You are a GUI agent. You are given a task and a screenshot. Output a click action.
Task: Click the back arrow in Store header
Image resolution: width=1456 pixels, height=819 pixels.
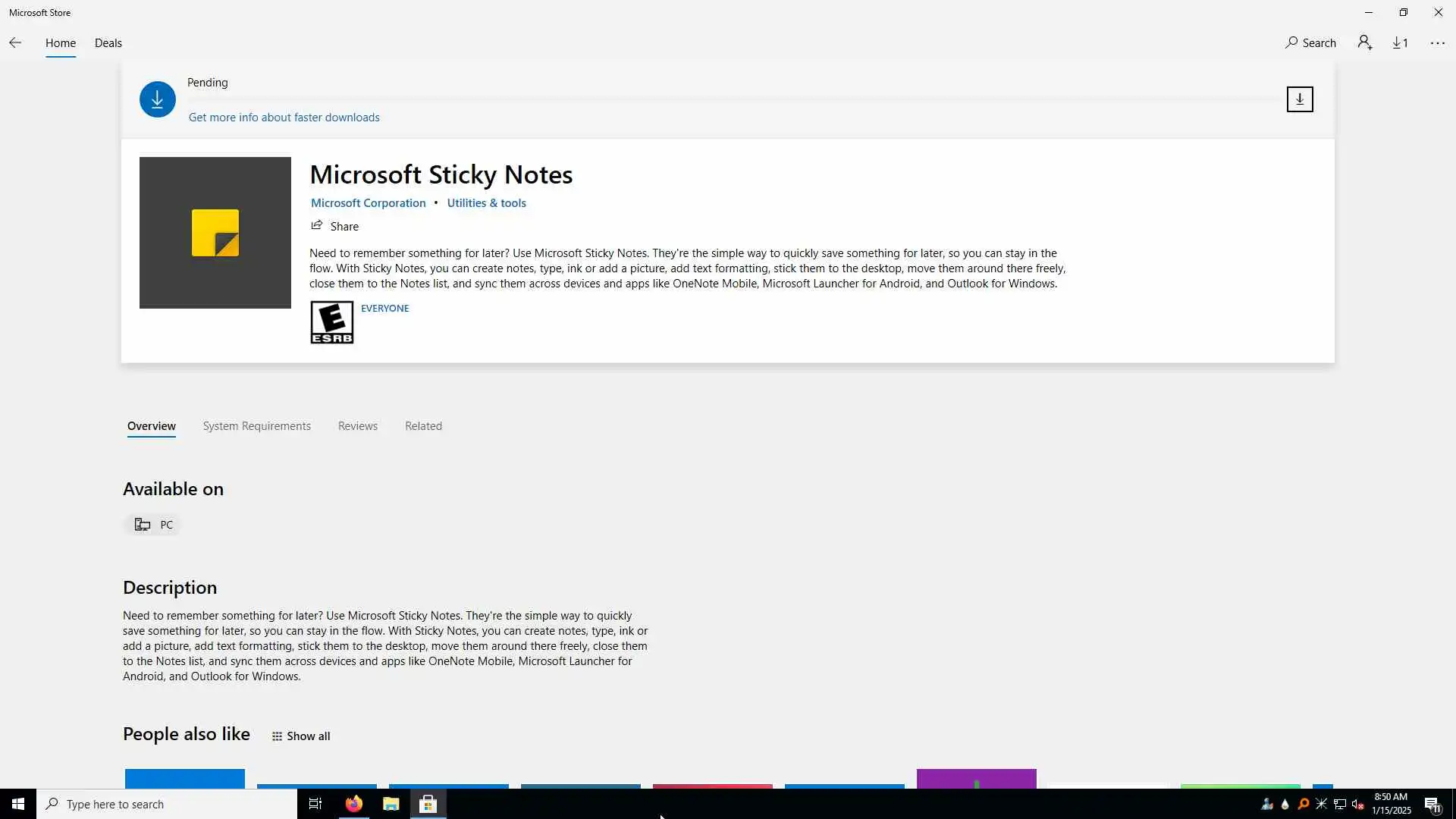point(15,43)
